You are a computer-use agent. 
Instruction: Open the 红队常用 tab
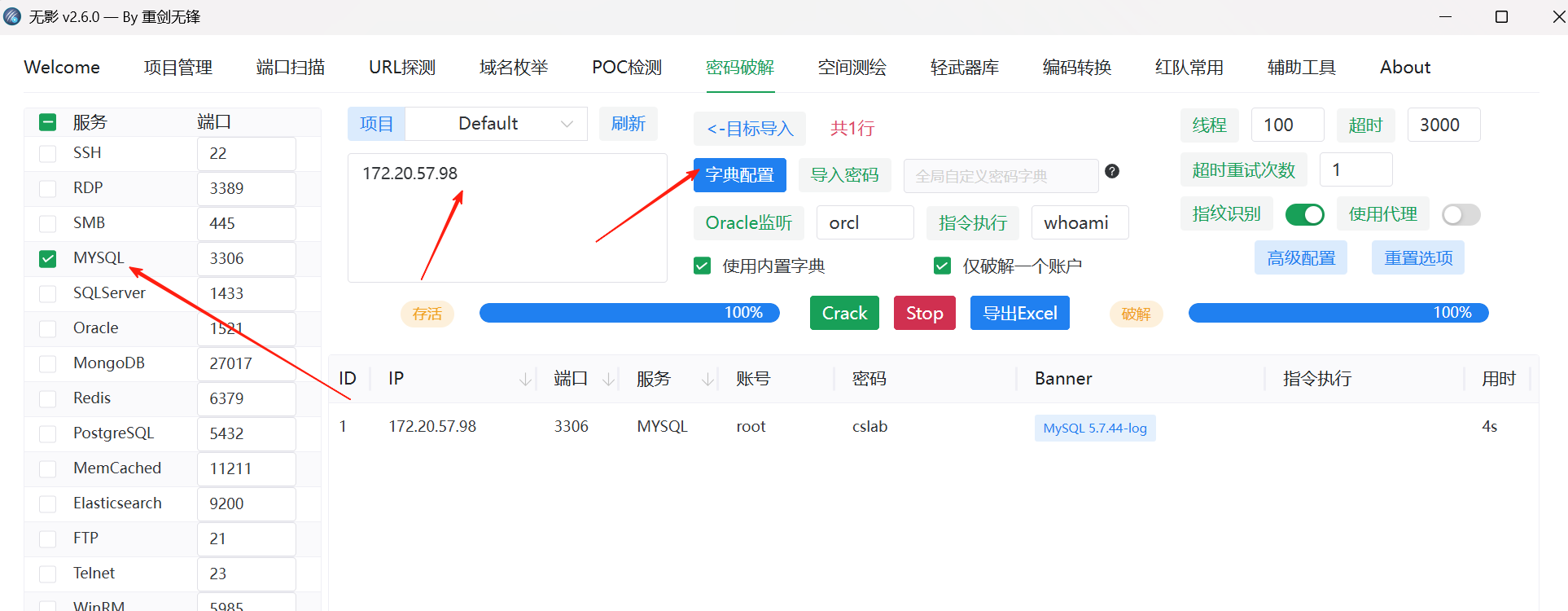click(x=1189, y=68)
